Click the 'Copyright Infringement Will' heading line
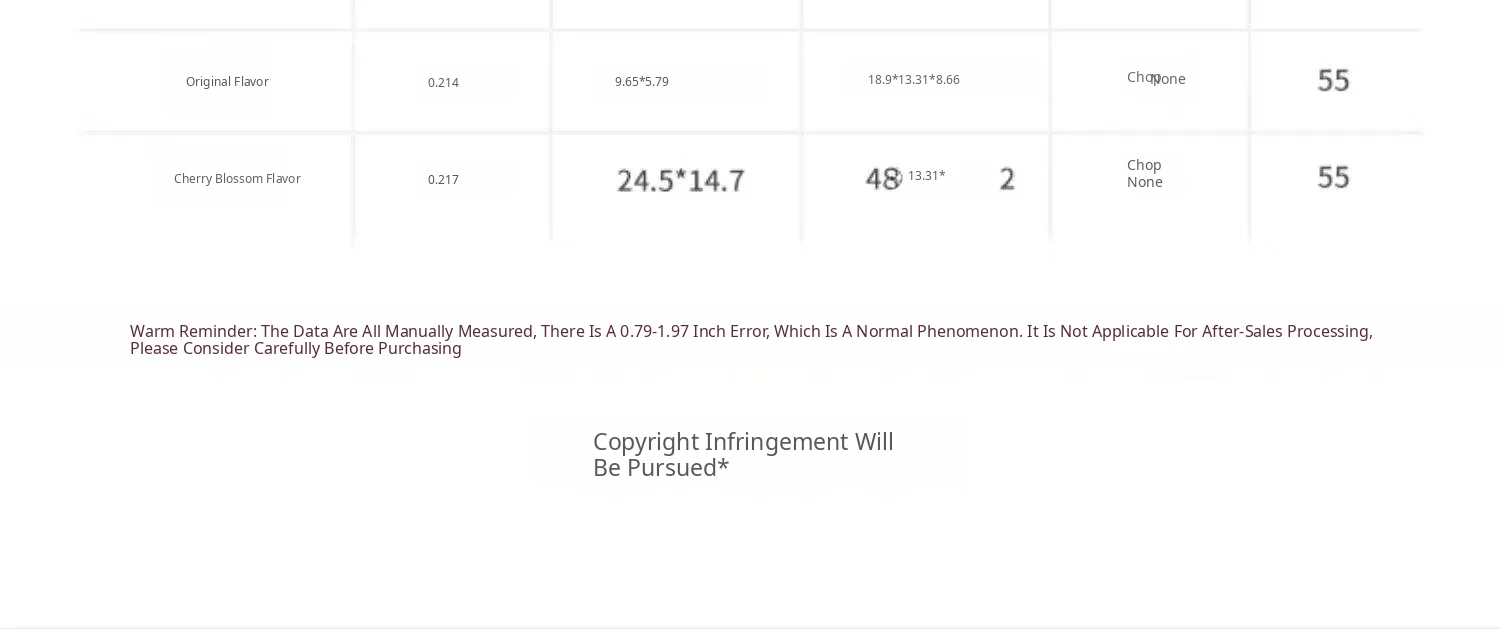The image size is (1500, 629). pyautogui.click(x=743, y=442)
